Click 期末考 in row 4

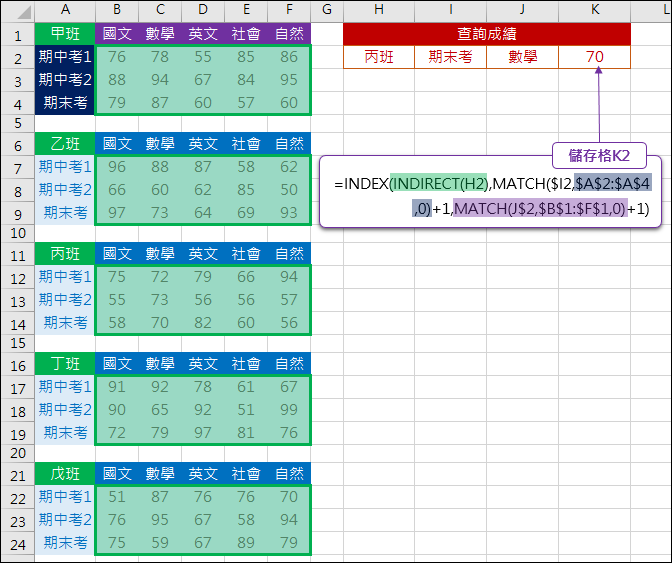coord(65,102)
